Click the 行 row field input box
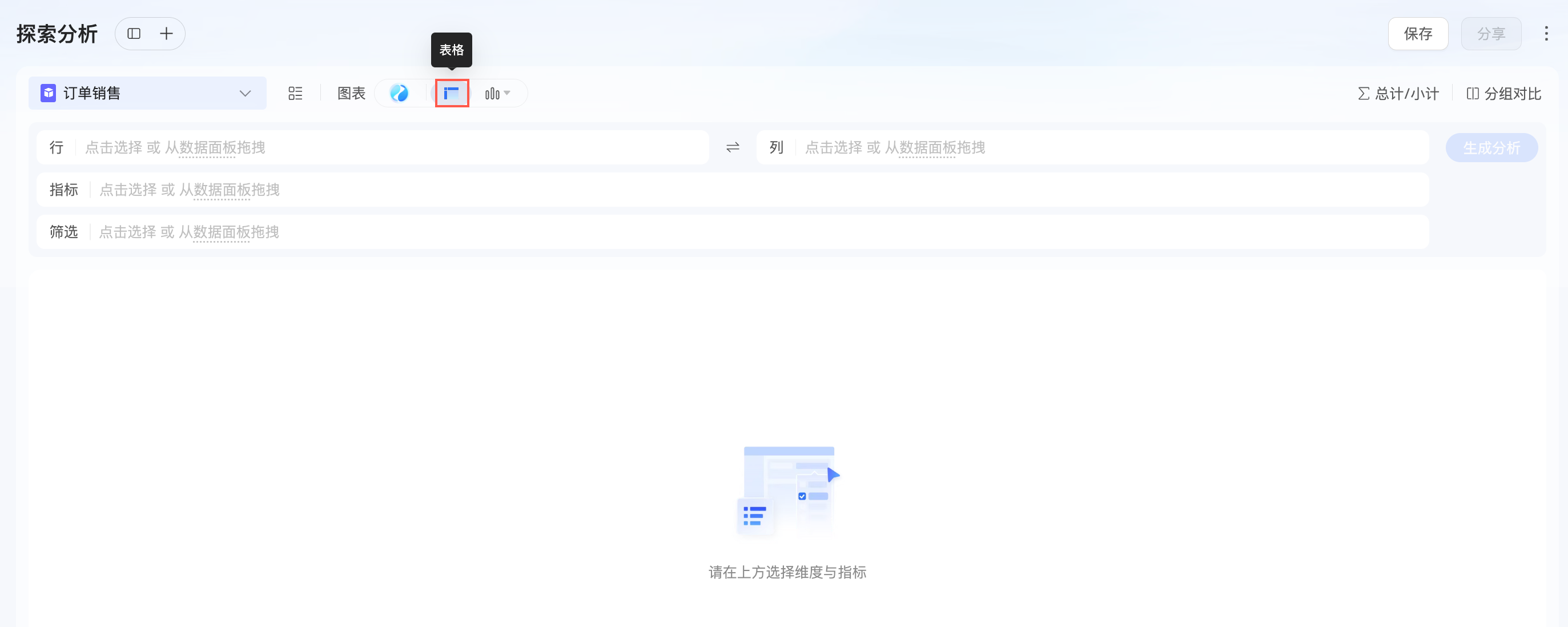Viewport: 1568px width, 627px height. 389,147
